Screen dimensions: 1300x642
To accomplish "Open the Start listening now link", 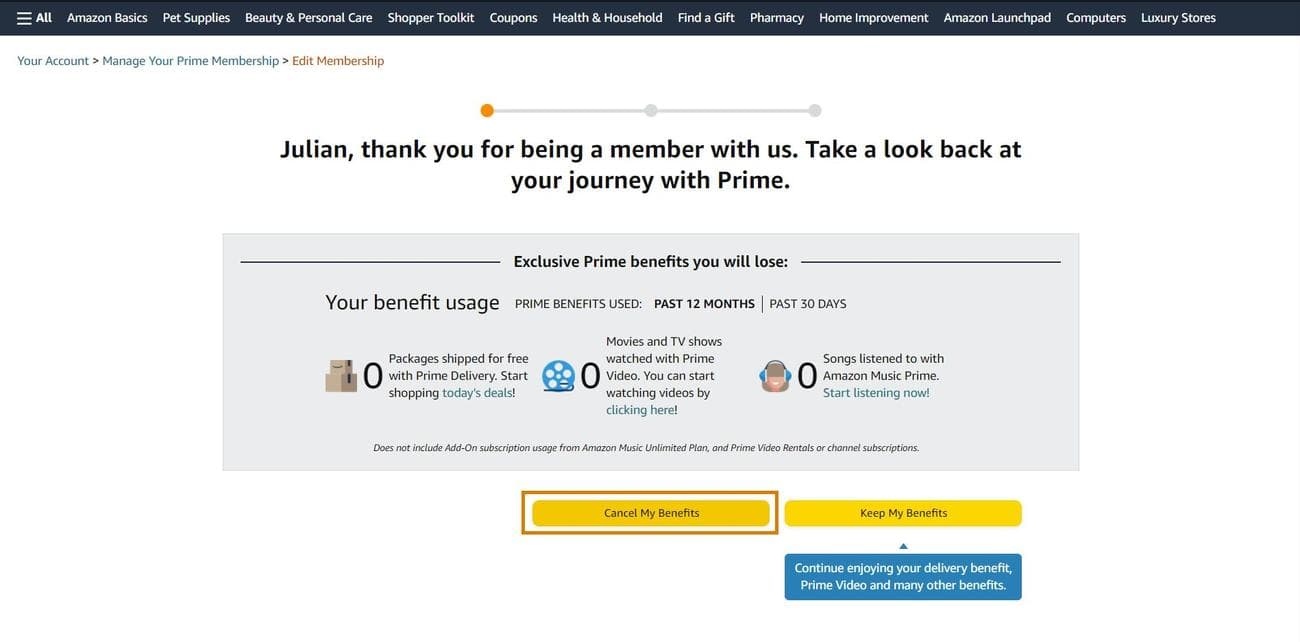I will coord(875,392).
